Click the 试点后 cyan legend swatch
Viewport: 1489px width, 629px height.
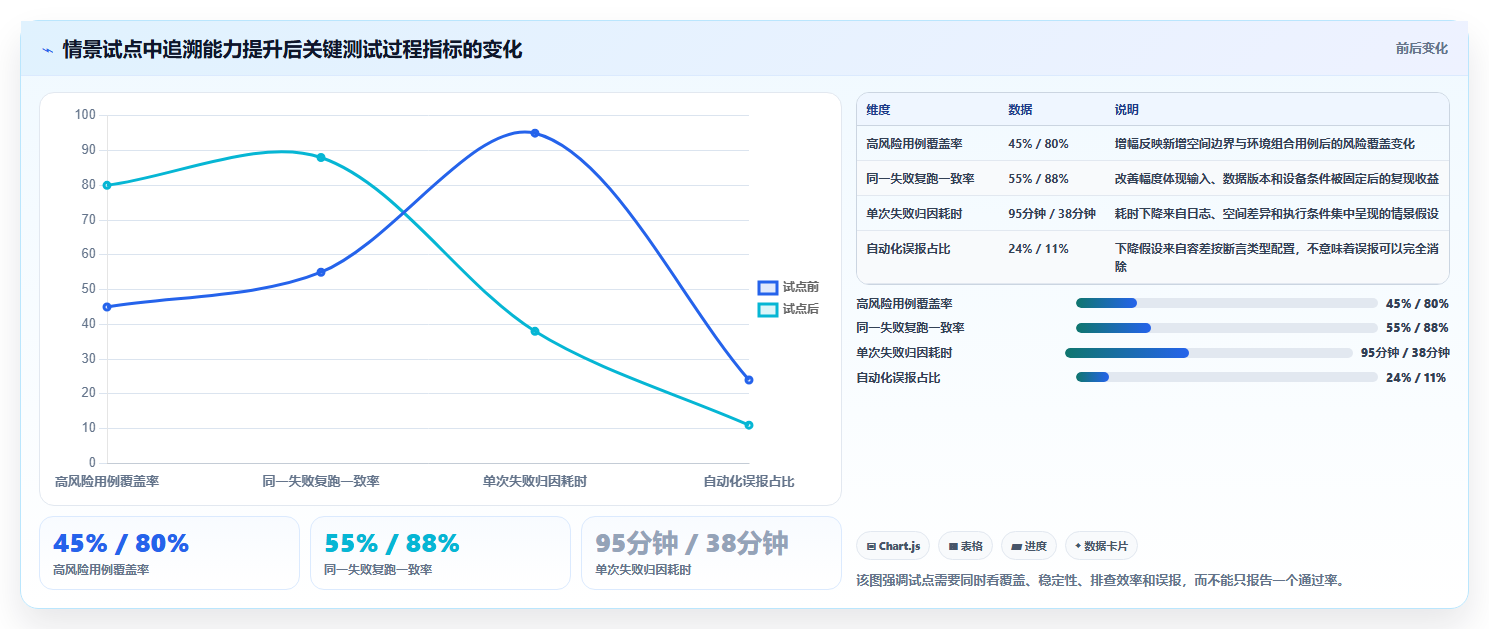pos(767,310)
